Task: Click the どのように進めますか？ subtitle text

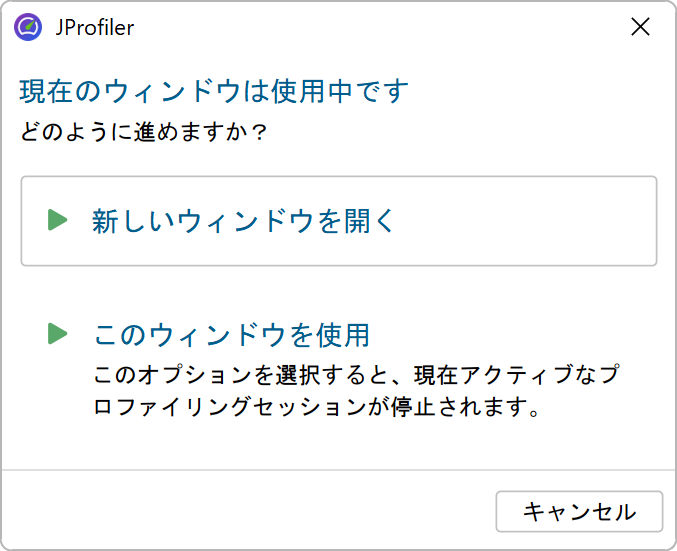Action: pos(144,131)
